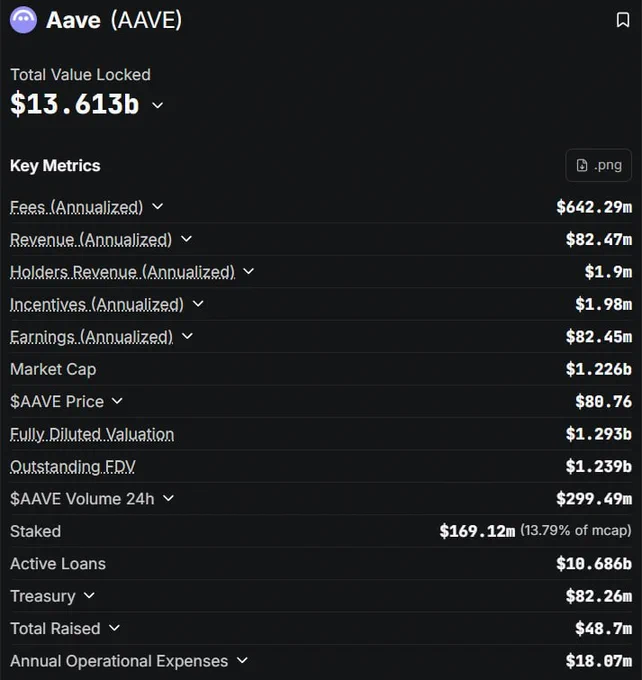Click the Outstanding FDV label
642x680 pixels.
tap(72, 467)
